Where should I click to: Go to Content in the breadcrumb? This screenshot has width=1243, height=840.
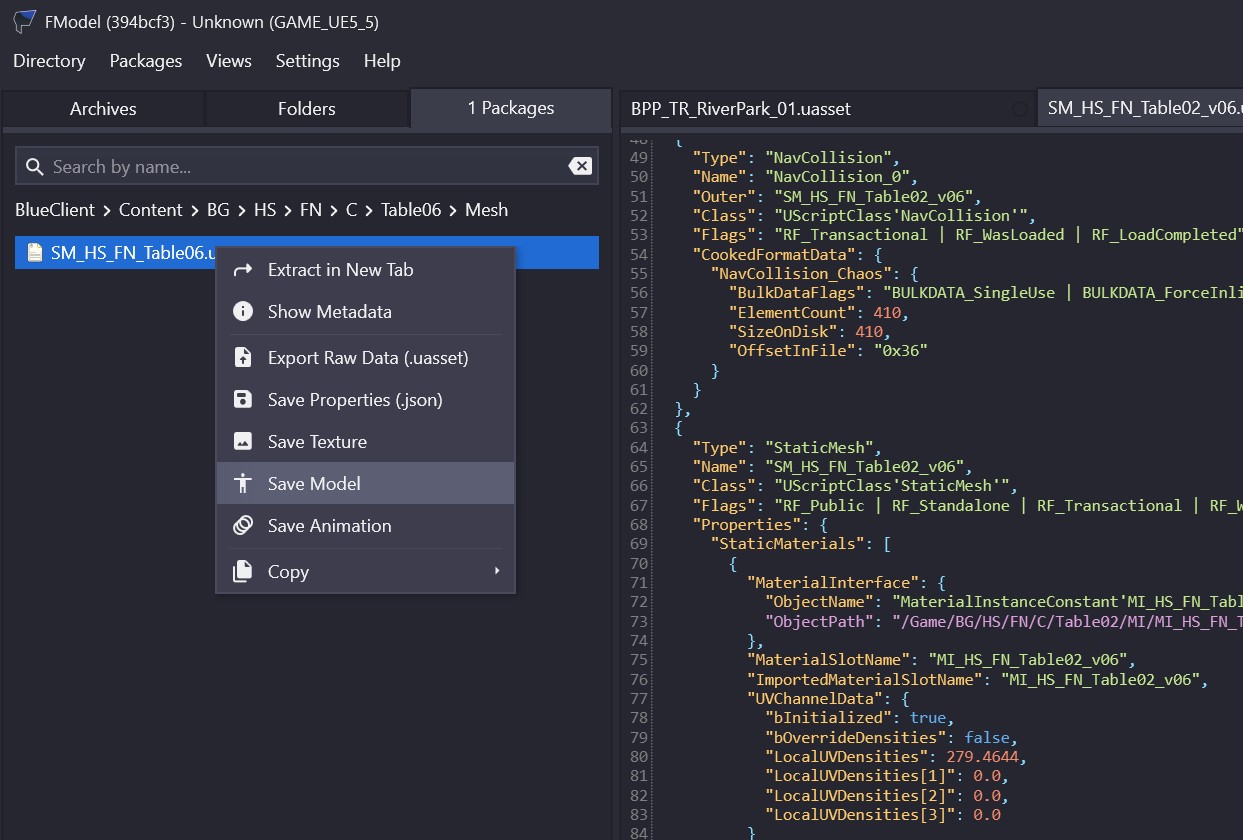(151, 210)
